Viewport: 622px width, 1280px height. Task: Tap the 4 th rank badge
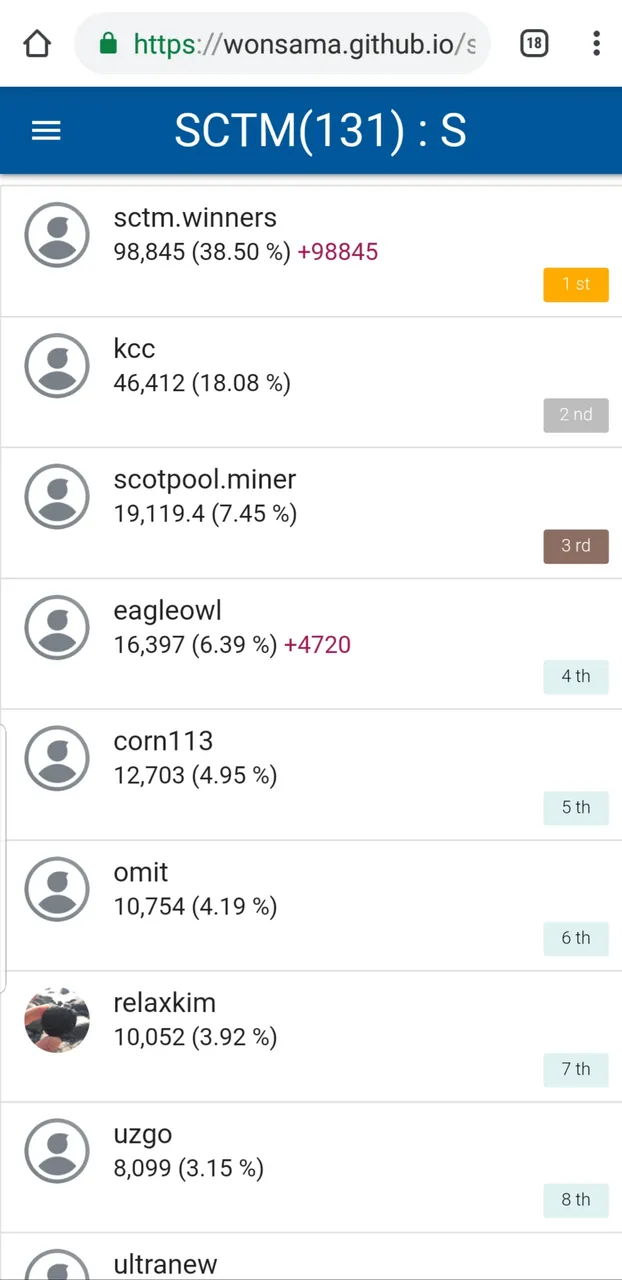coord(575,677)
